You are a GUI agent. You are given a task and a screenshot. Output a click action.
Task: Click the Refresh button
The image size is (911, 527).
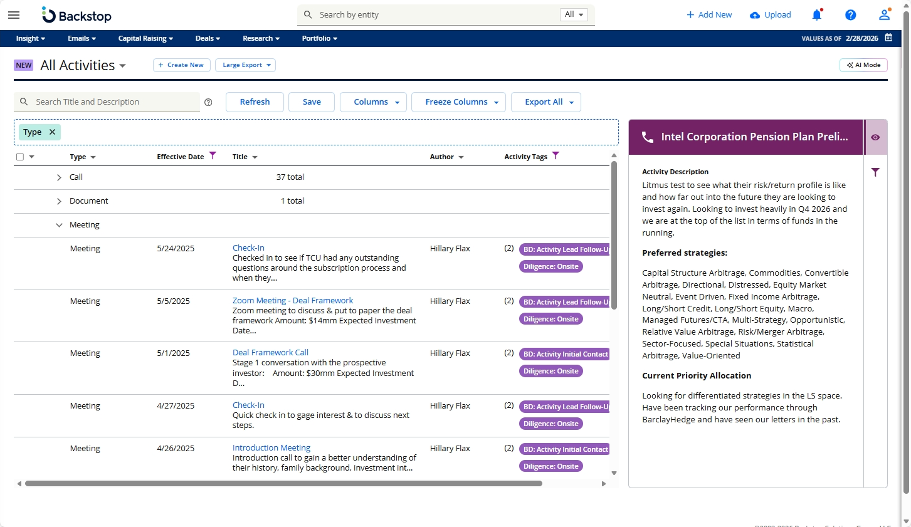click(254, 102)
